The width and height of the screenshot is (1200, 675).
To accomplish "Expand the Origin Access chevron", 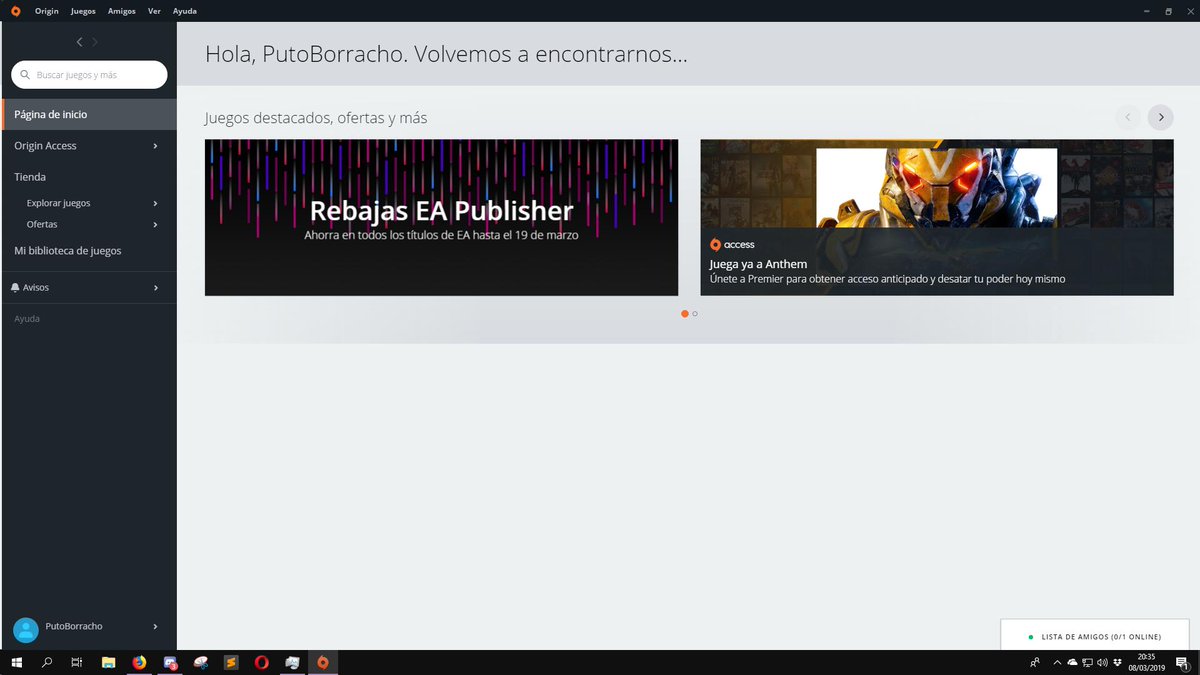I will coord(156,146).
